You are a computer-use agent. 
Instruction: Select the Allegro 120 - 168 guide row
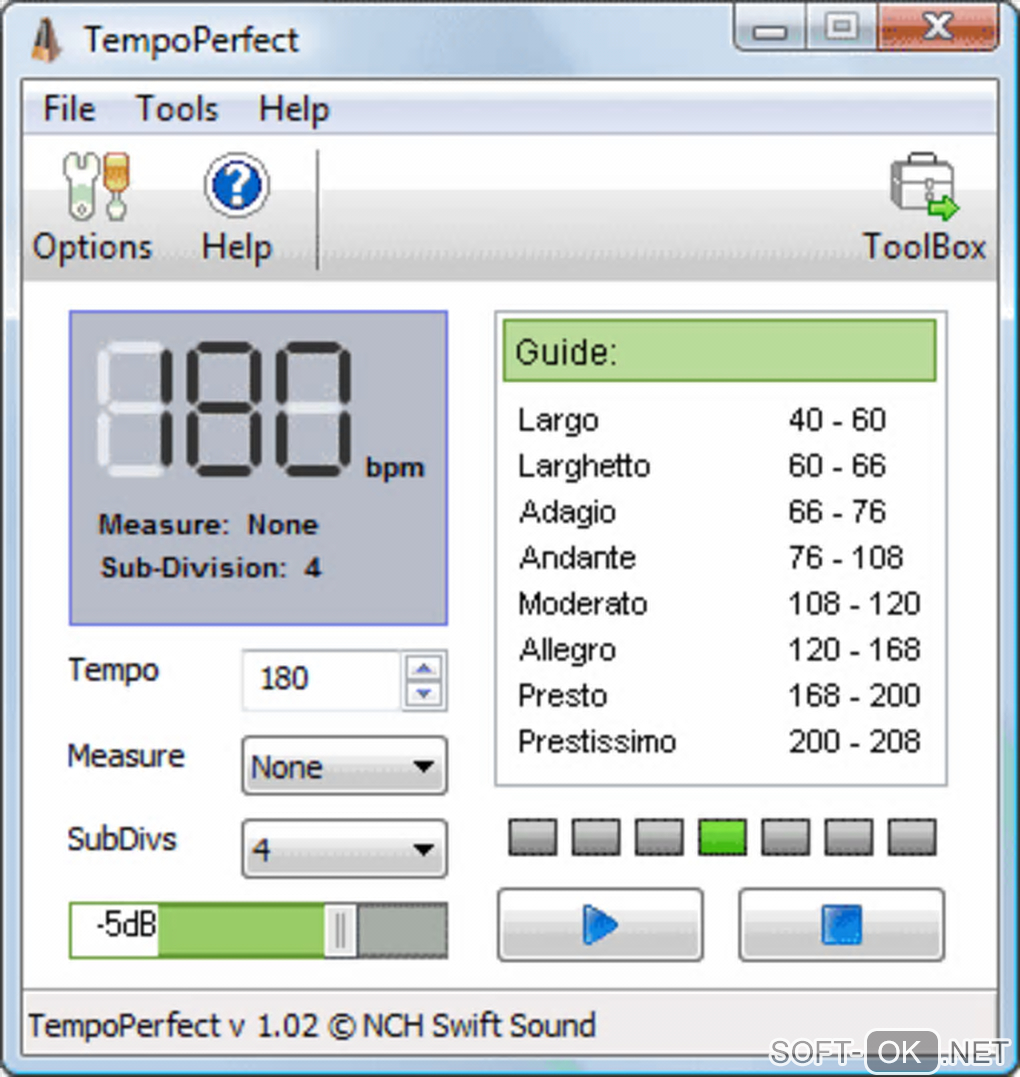[720, 650]
